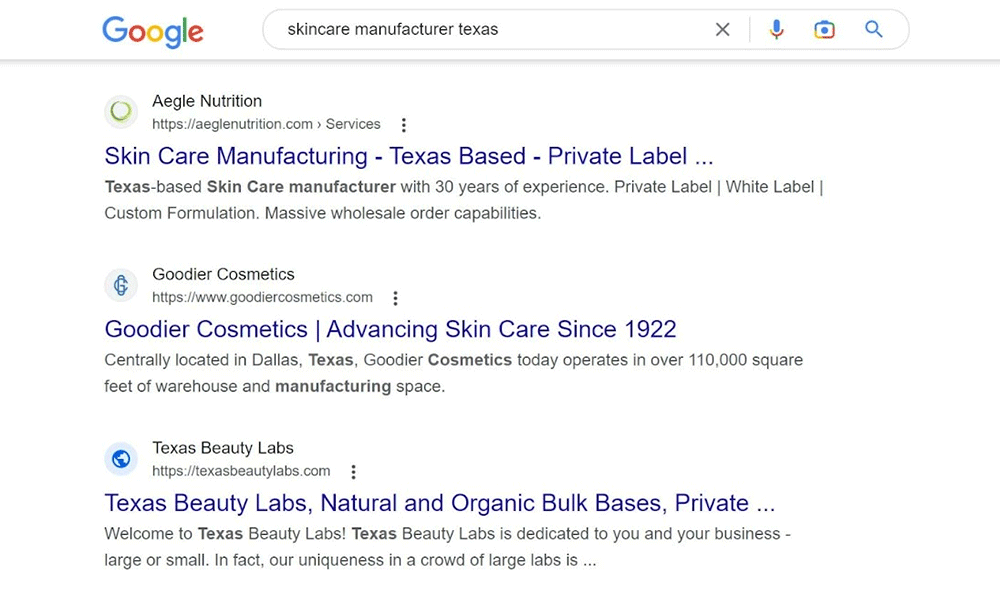Open more options for Aegle Nutrition result
Viewport: 1000px width, 615px height.
[404, 125]
